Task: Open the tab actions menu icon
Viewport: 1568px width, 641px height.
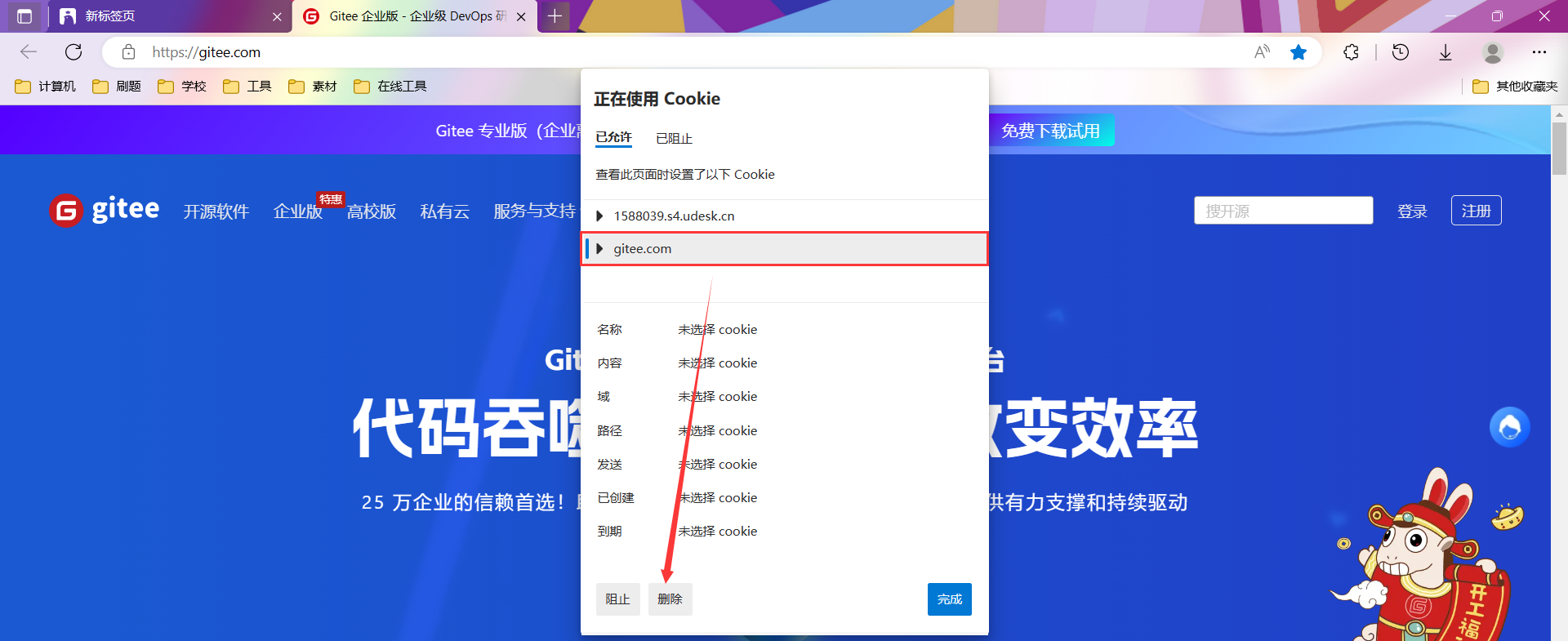Action: (24, 16)
